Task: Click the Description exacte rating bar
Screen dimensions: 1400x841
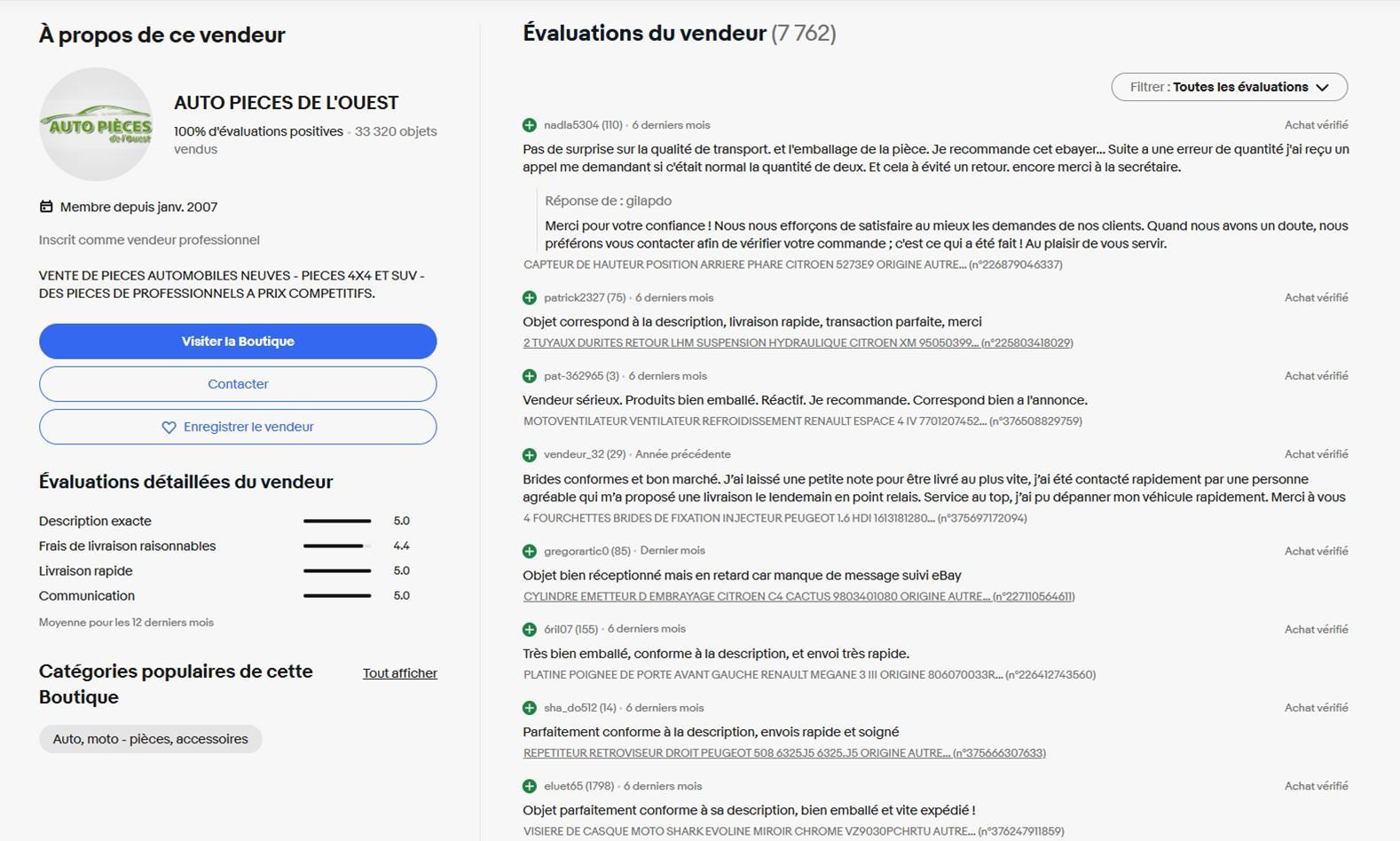Action: pyautogui.click(x=337, y=521)
